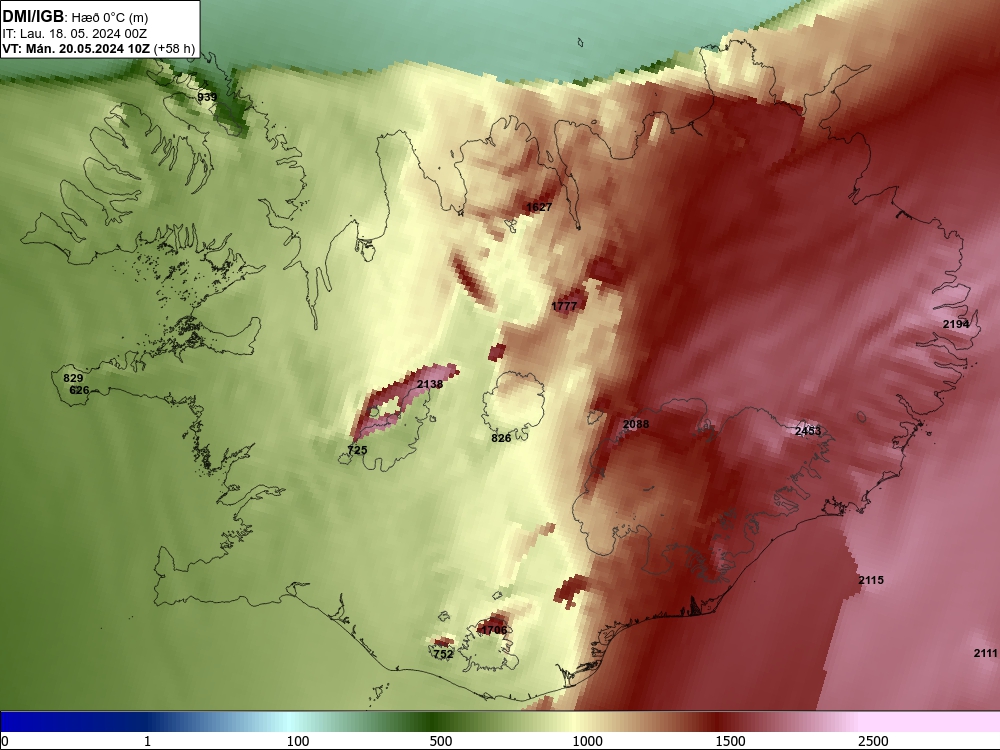Click the DMI/IGB title text
The width and height of the screenshot is (1000, 750).
coord(33,17)
